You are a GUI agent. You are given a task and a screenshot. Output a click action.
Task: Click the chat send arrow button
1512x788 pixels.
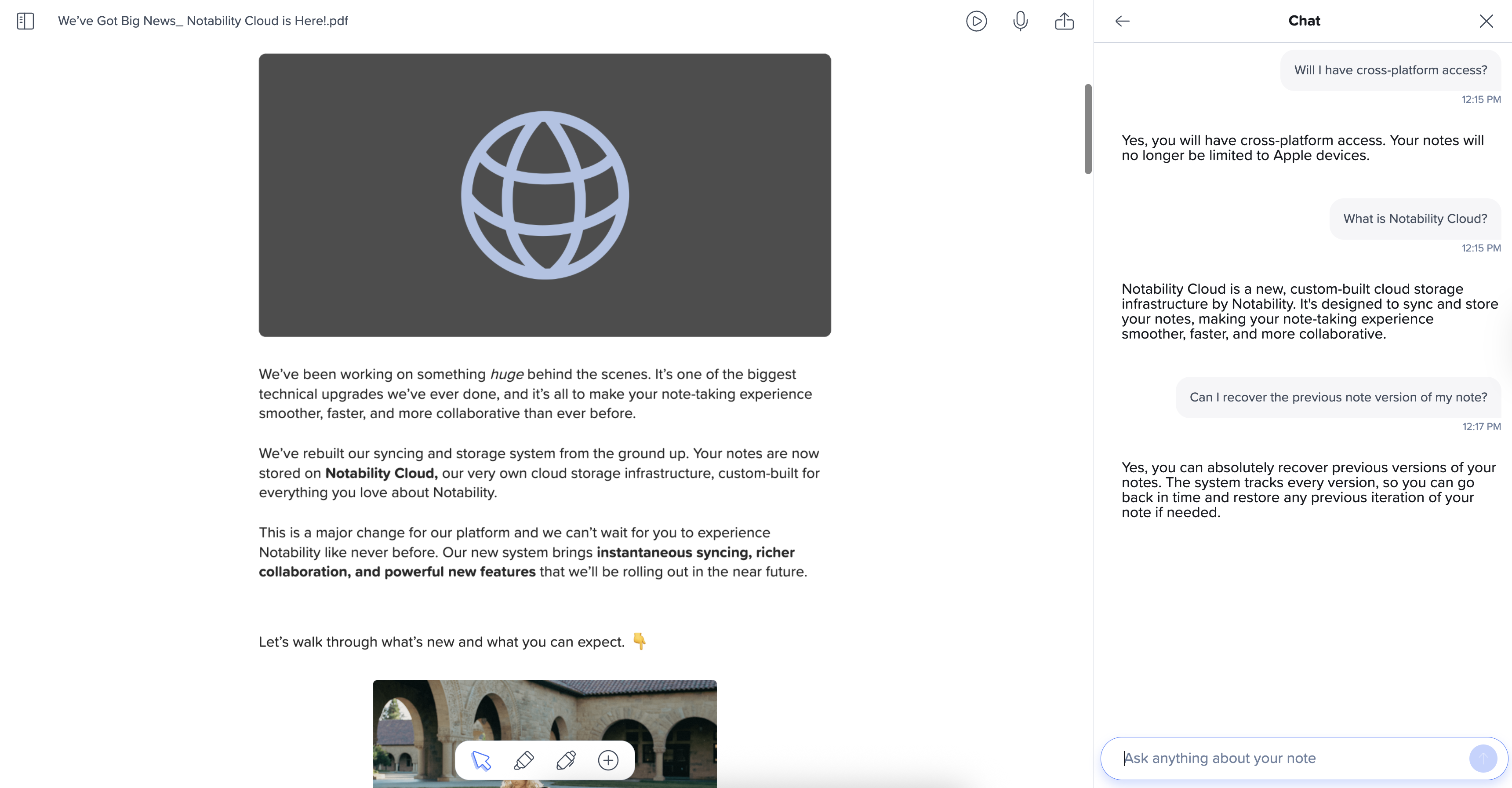click(1483, 758)
